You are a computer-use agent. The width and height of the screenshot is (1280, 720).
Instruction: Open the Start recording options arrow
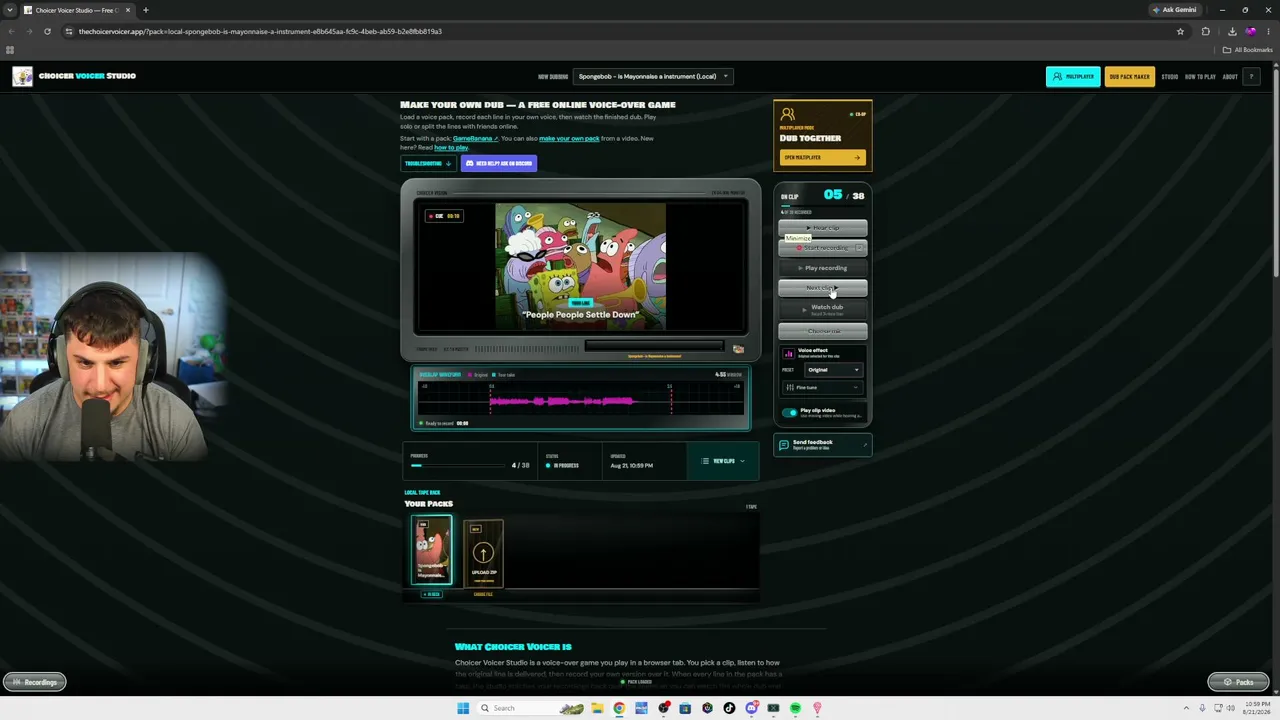click(859, 248)
